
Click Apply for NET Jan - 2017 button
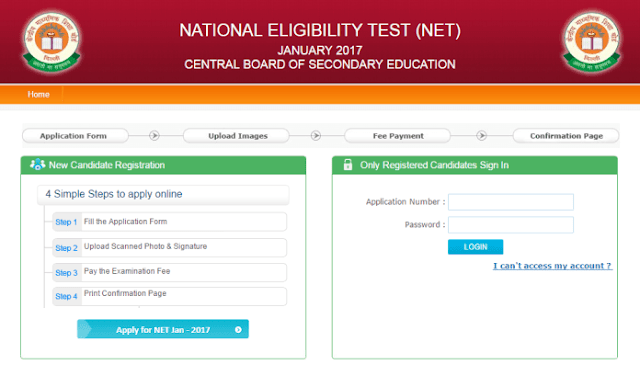coord(163,329)
